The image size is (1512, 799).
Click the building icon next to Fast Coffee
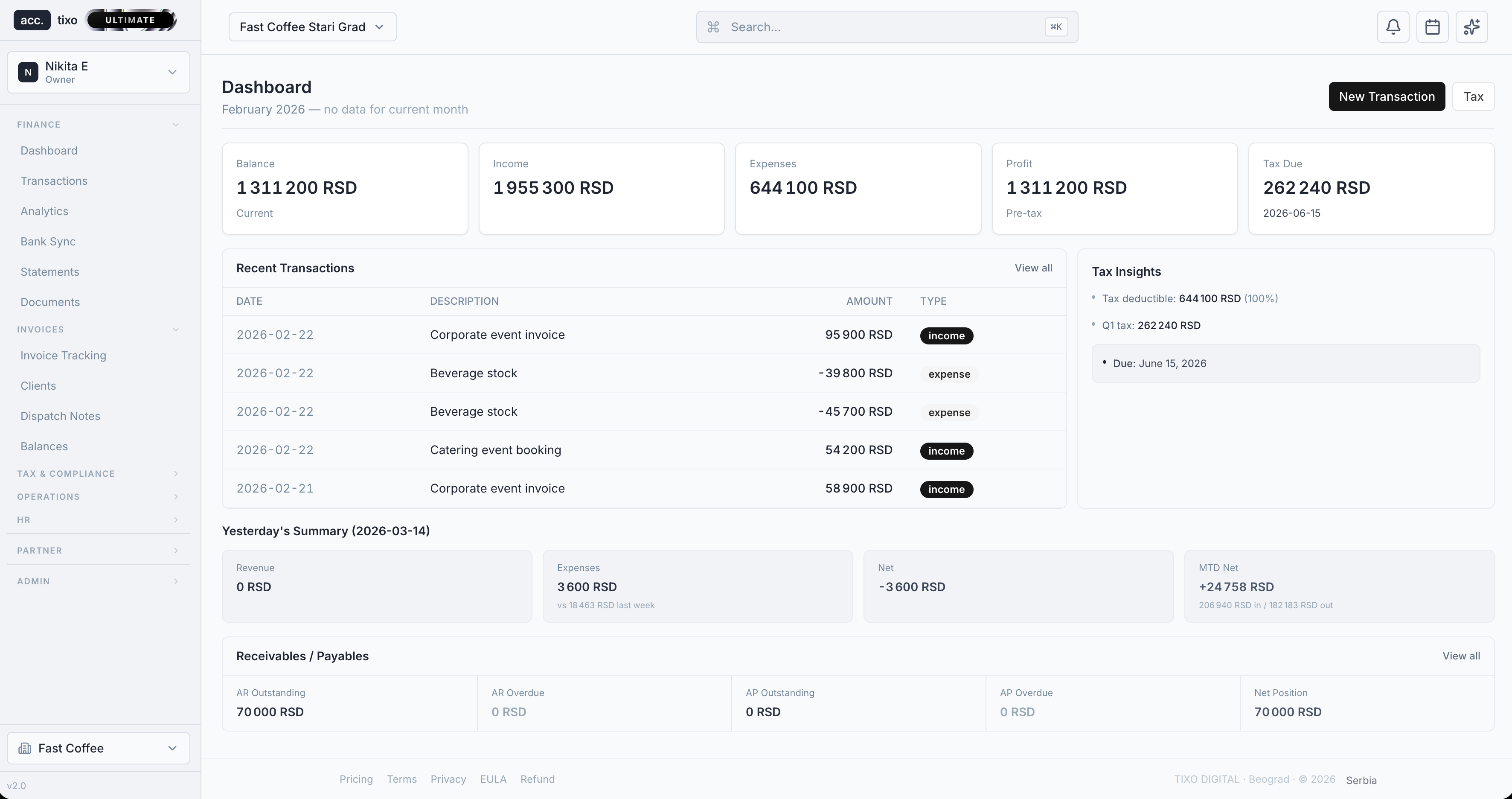(25, 748)
